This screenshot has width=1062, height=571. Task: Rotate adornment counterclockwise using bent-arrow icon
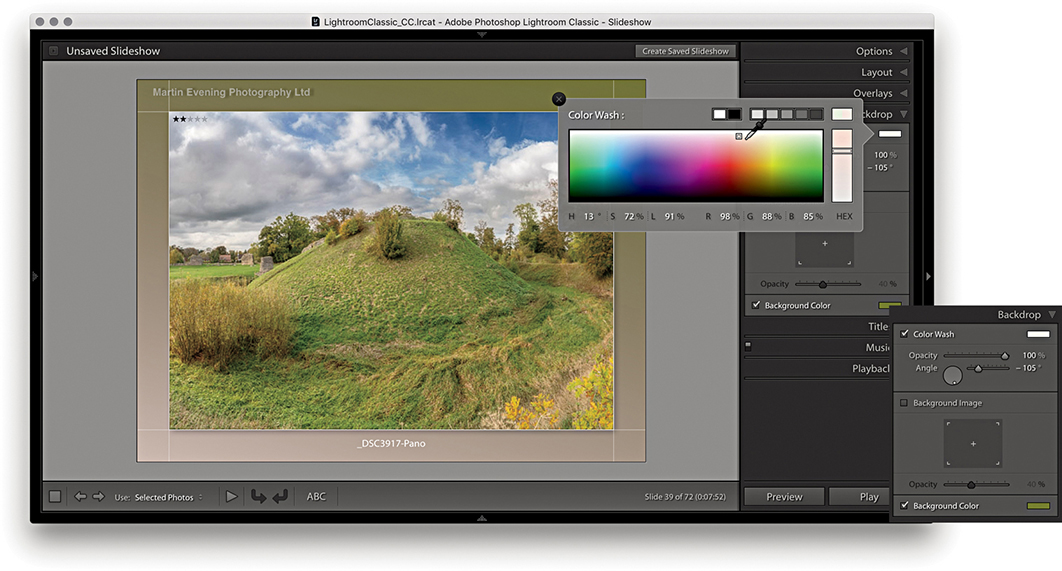pyautogui.click(x=258, y=497)
